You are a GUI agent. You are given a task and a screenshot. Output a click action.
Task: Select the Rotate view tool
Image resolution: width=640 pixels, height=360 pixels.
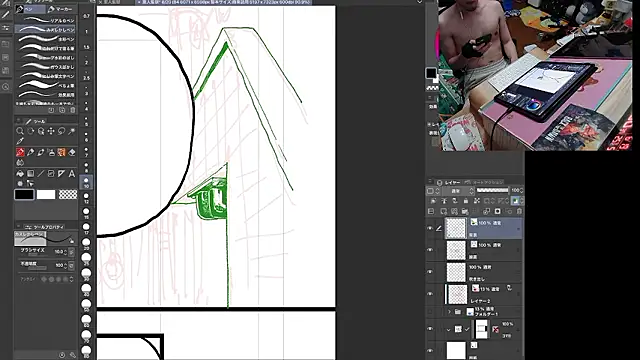click(30, 131)
